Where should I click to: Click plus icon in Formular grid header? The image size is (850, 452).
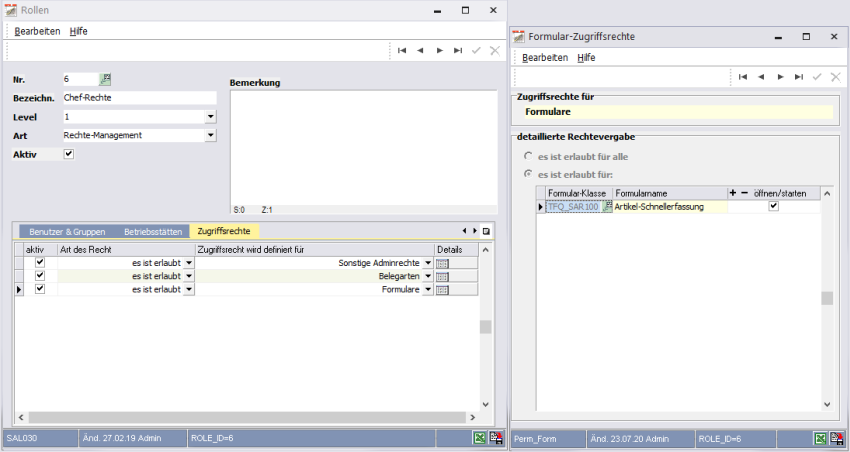[x=732, y=192]
